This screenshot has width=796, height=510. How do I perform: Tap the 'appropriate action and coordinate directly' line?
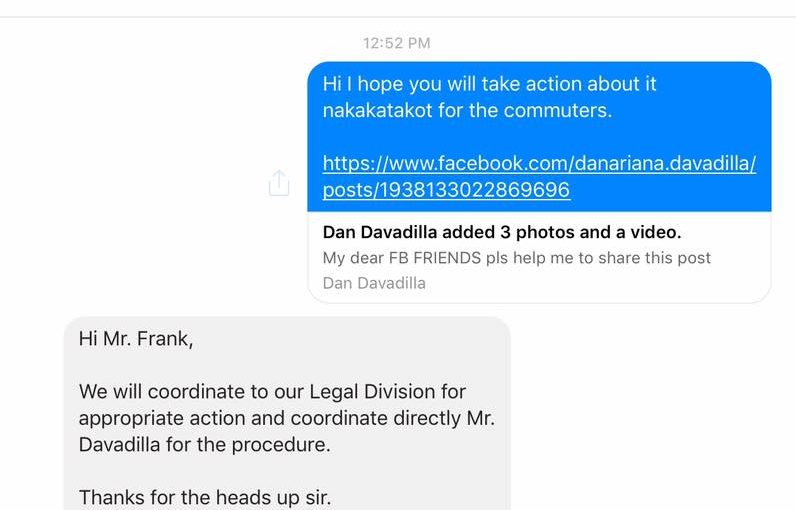coord(286,419)
